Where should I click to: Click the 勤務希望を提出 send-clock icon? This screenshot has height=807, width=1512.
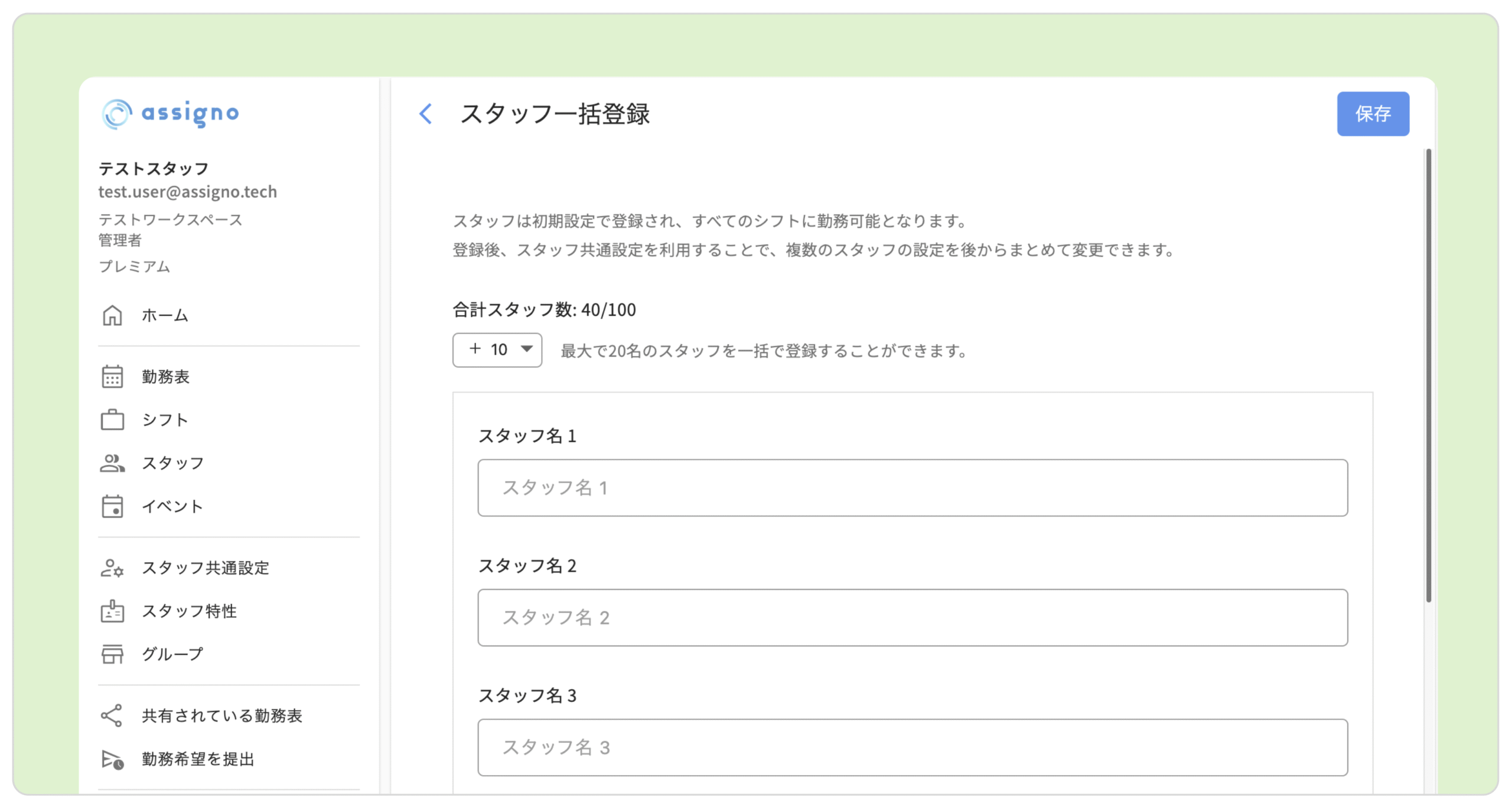point(112,759)
